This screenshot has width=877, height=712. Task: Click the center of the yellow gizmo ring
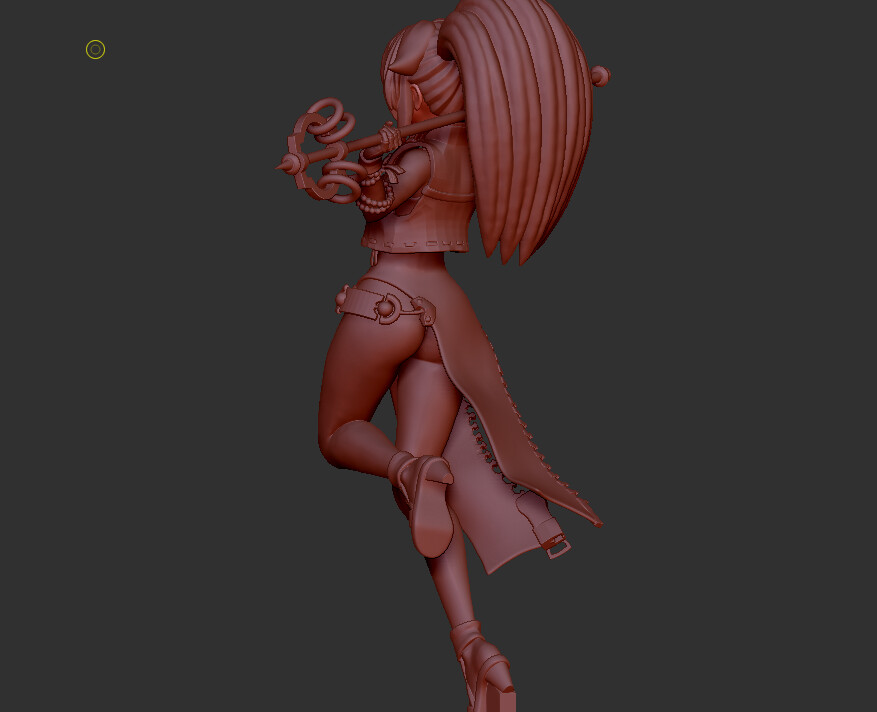(x=95, y=49)
